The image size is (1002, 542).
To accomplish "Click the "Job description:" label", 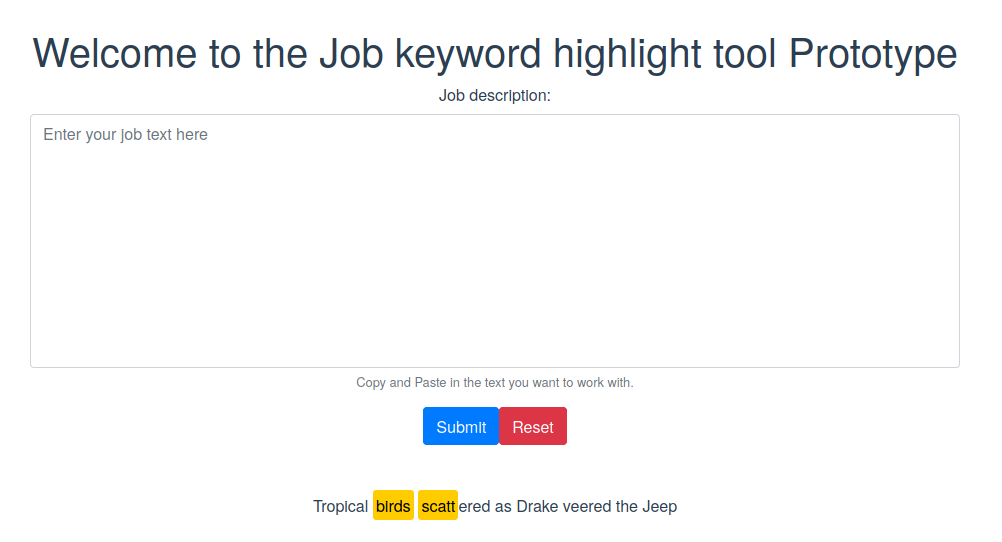I will [x=494, y=96].
